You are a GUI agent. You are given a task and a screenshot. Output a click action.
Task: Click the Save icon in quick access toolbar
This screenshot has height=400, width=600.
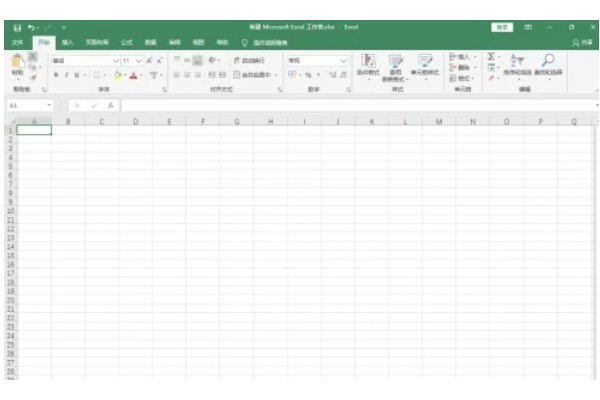(x=17, y=28)
